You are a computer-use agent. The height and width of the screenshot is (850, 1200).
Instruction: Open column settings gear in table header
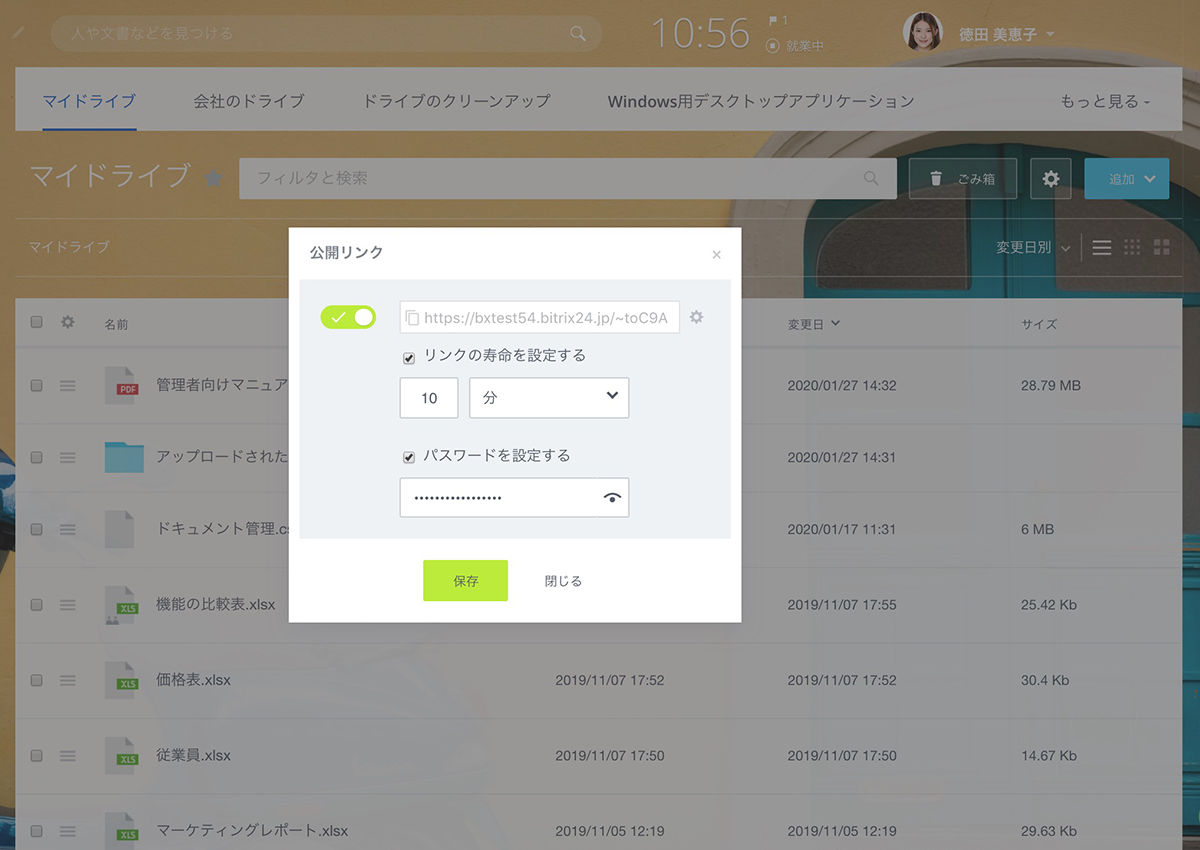[x=68, y=322]
